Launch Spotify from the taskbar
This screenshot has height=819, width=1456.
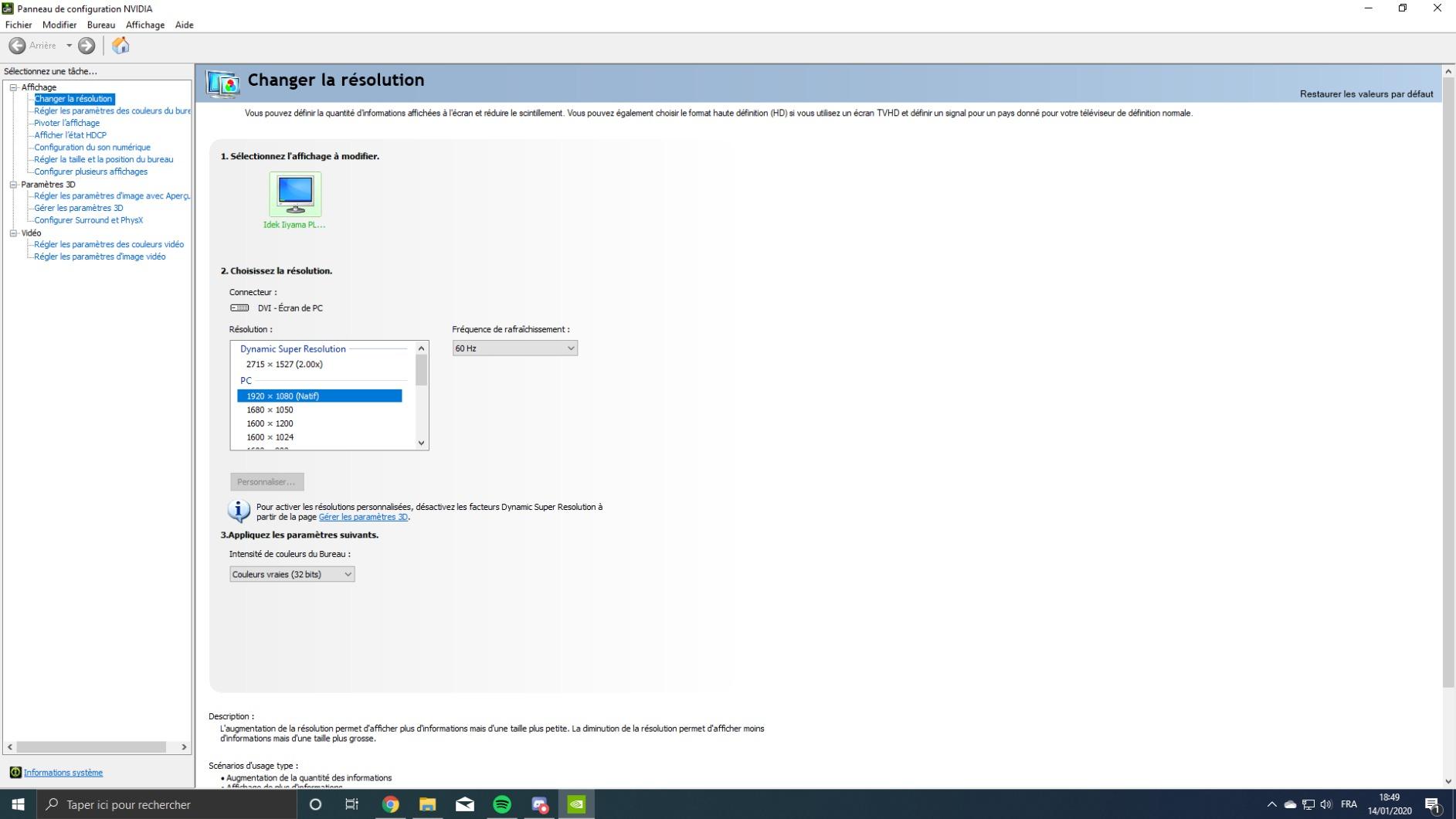point(502,804)
